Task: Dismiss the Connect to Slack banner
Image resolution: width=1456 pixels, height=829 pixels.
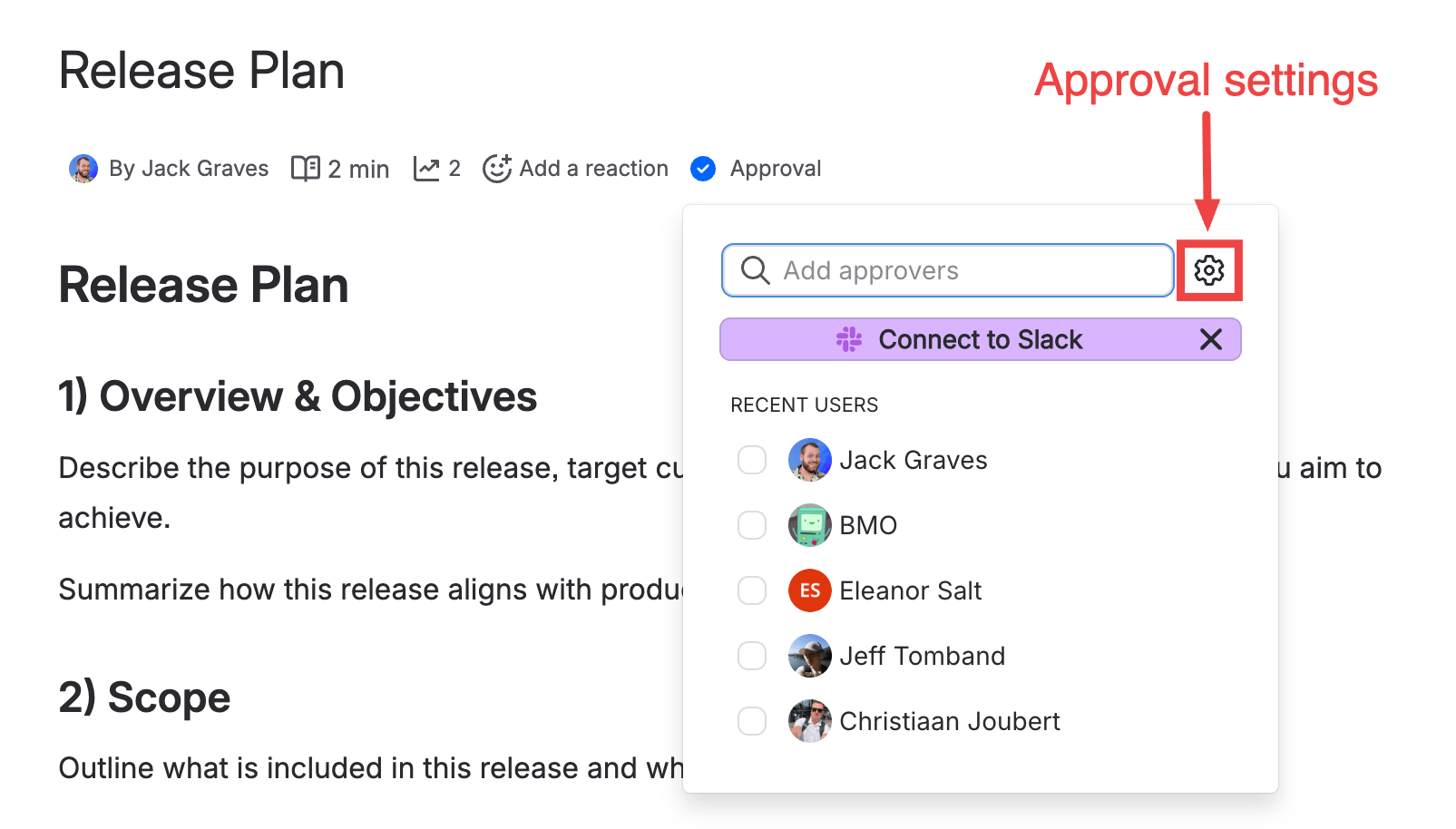Action: [x=1210, y=339]
